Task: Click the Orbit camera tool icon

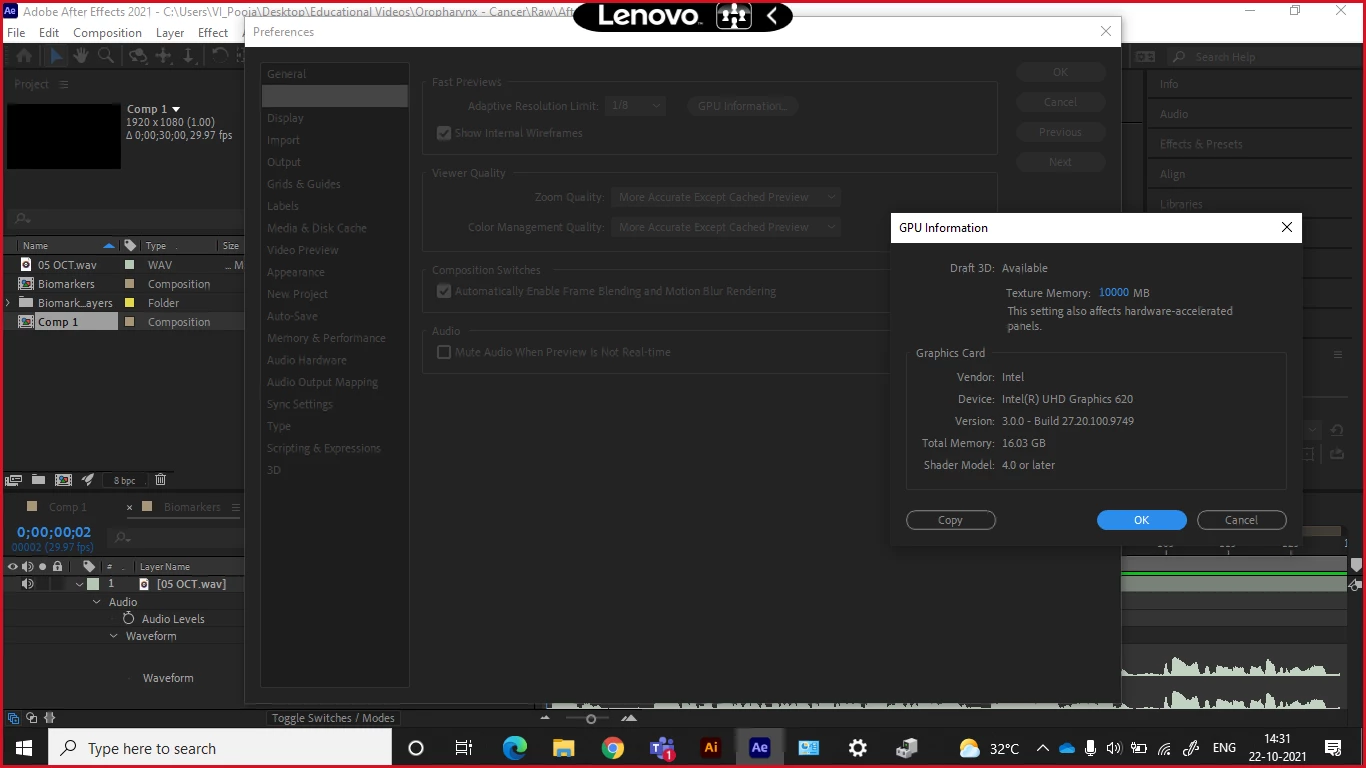Action: pyautogui.click(x=139, y=57)
